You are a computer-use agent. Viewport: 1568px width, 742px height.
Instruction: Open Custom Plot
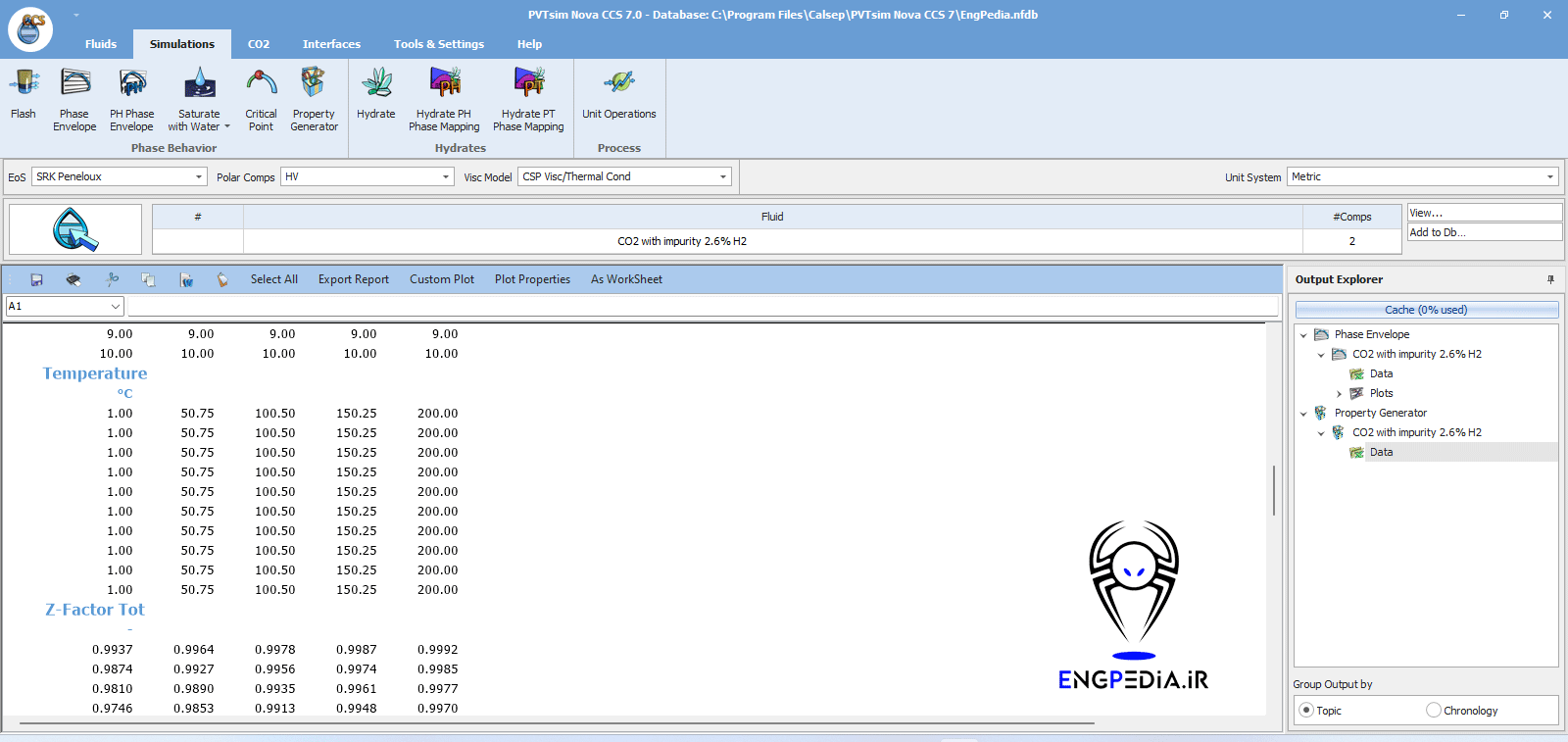(442, 279)
